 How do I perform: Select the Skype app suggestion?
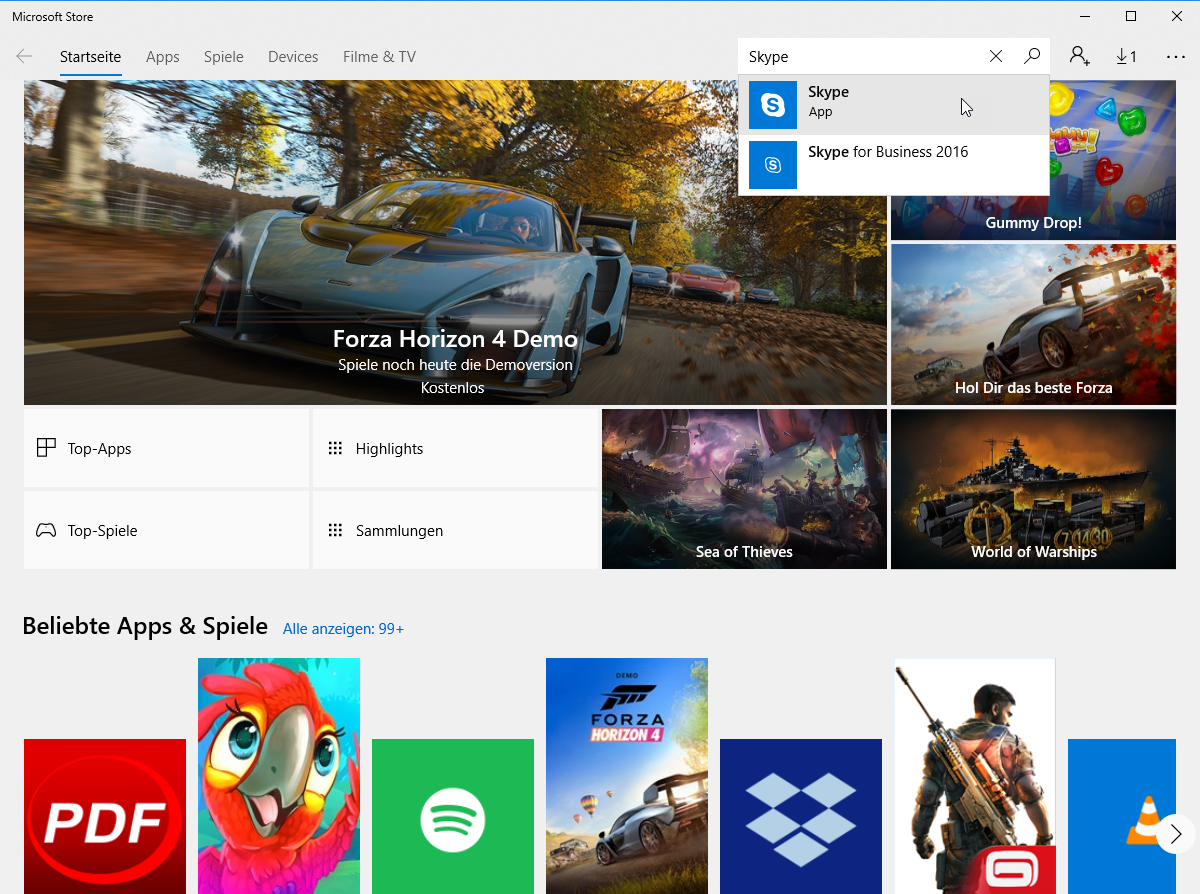point(894,105)
